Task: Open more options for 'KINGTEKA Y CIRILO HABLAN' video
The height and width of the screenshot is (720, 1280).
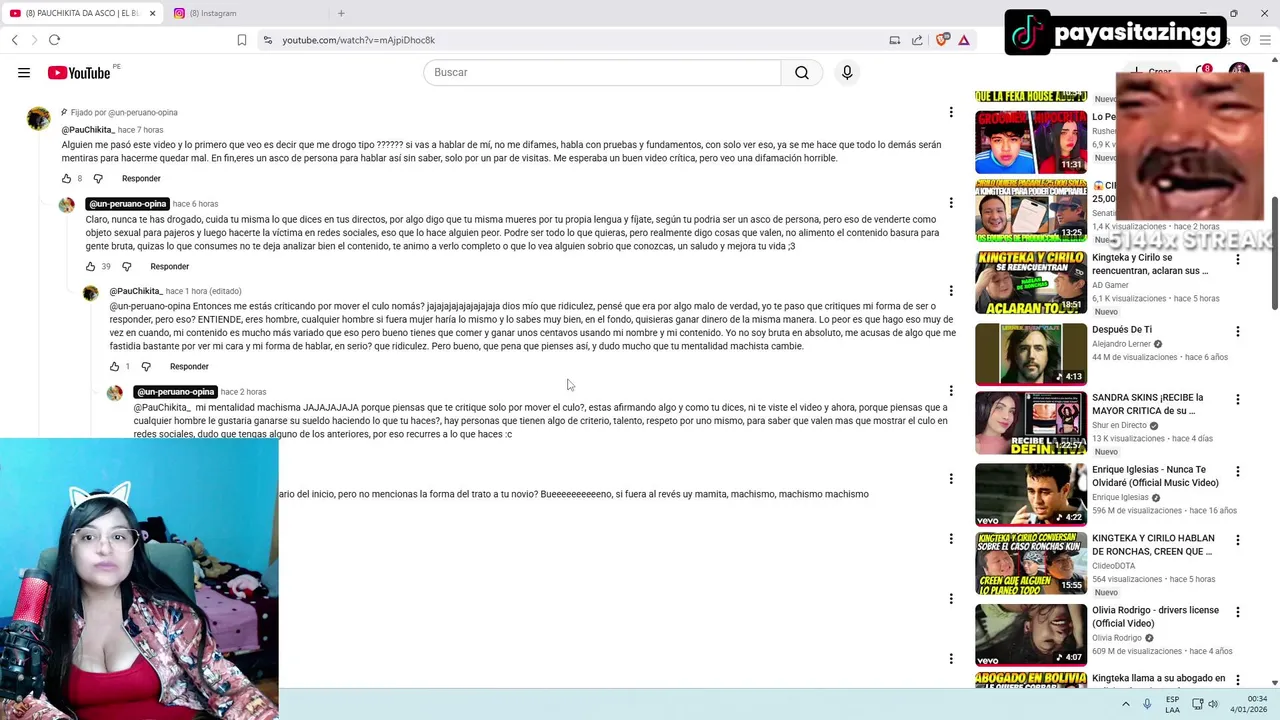Action: pyautogui.click(x=1238, y=540)
